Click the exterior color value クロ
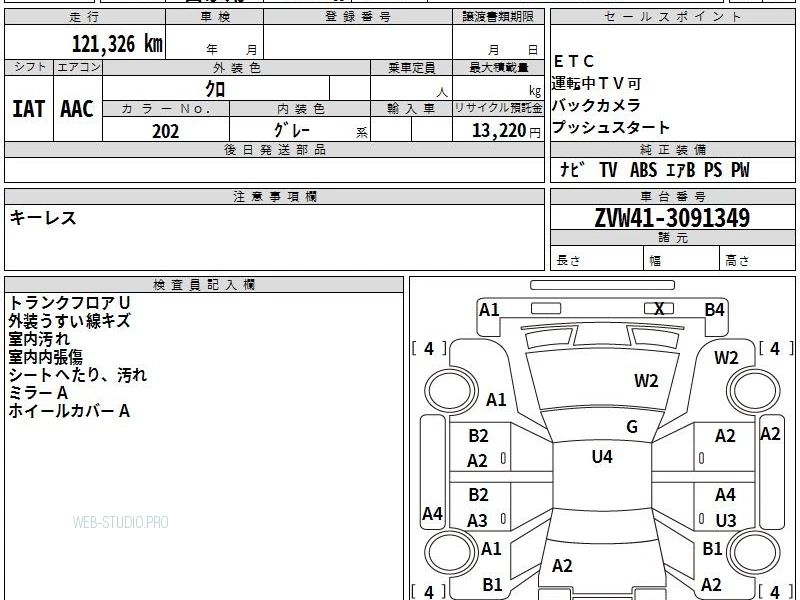Image resolution: width=800 pixels, height=600 pixels. pyautogui.click(x=215, y=89)
